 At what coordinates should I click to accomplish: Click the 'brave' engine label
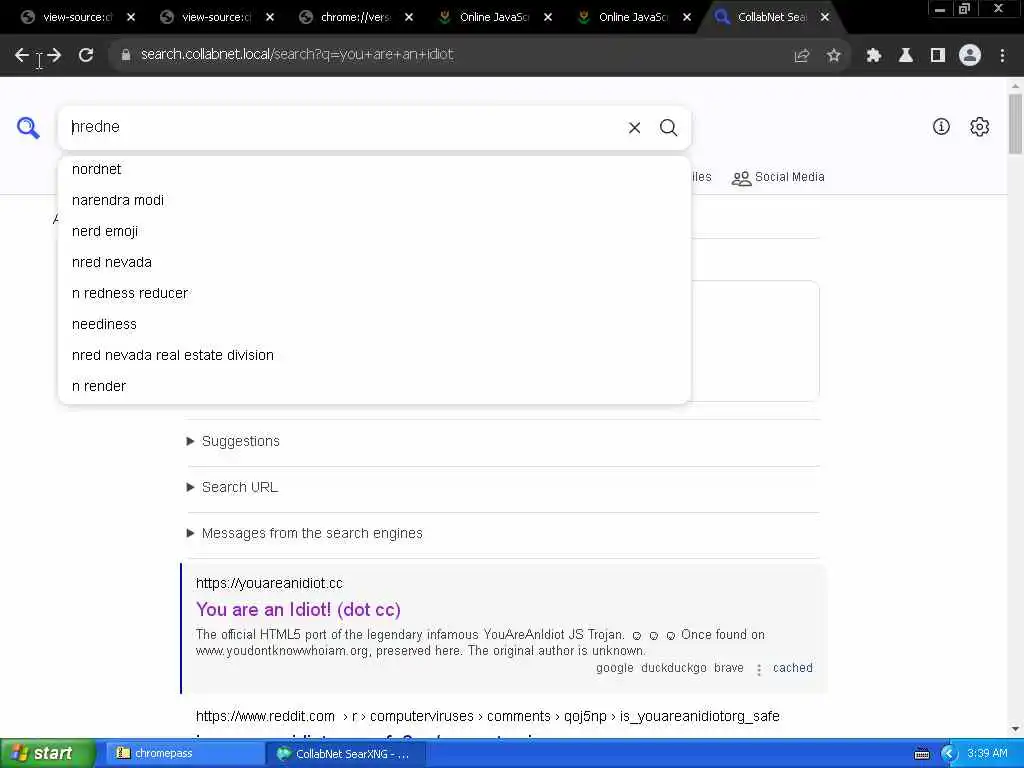pos(729,668)
